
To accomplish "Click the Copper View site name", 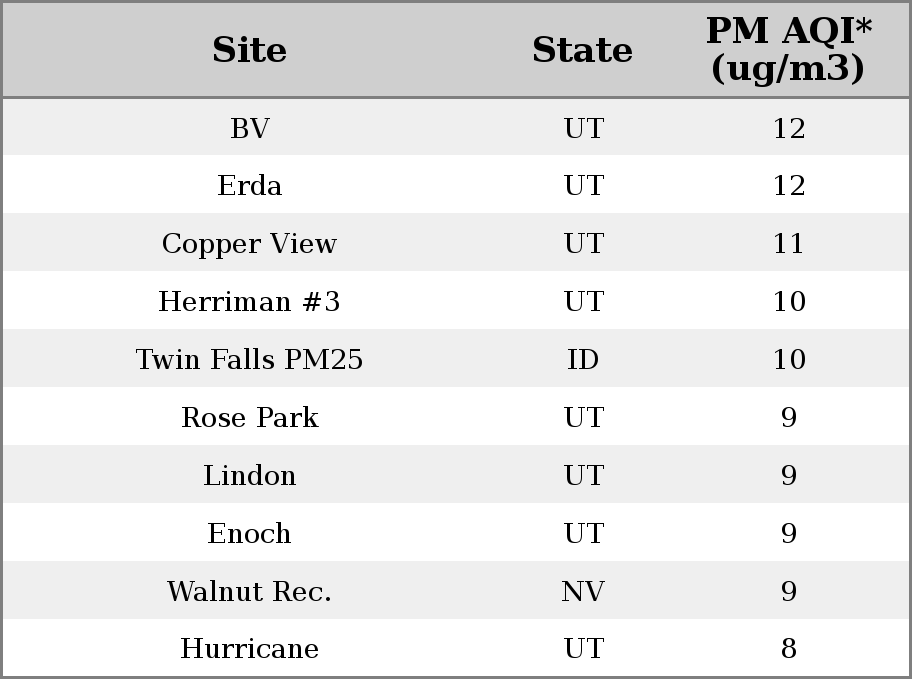I will tap(250, 244).
